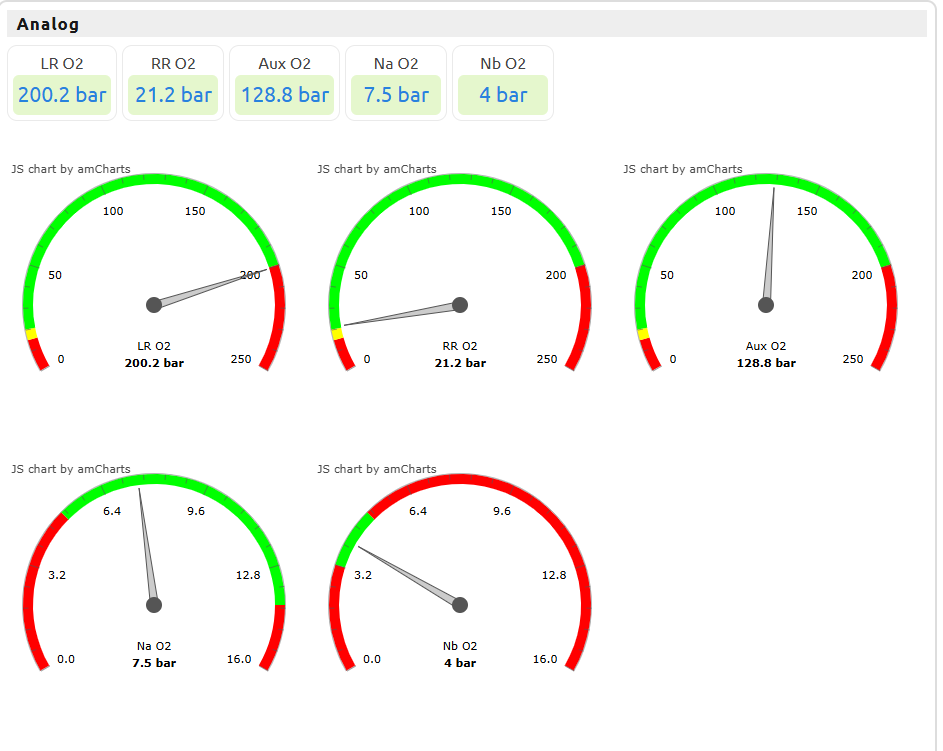Image resolution: width=943 pixels, height=751 pixels.
Task: Click the Nb O2 gauge needle
Action: pyautogui.click(x=410, y=575)
